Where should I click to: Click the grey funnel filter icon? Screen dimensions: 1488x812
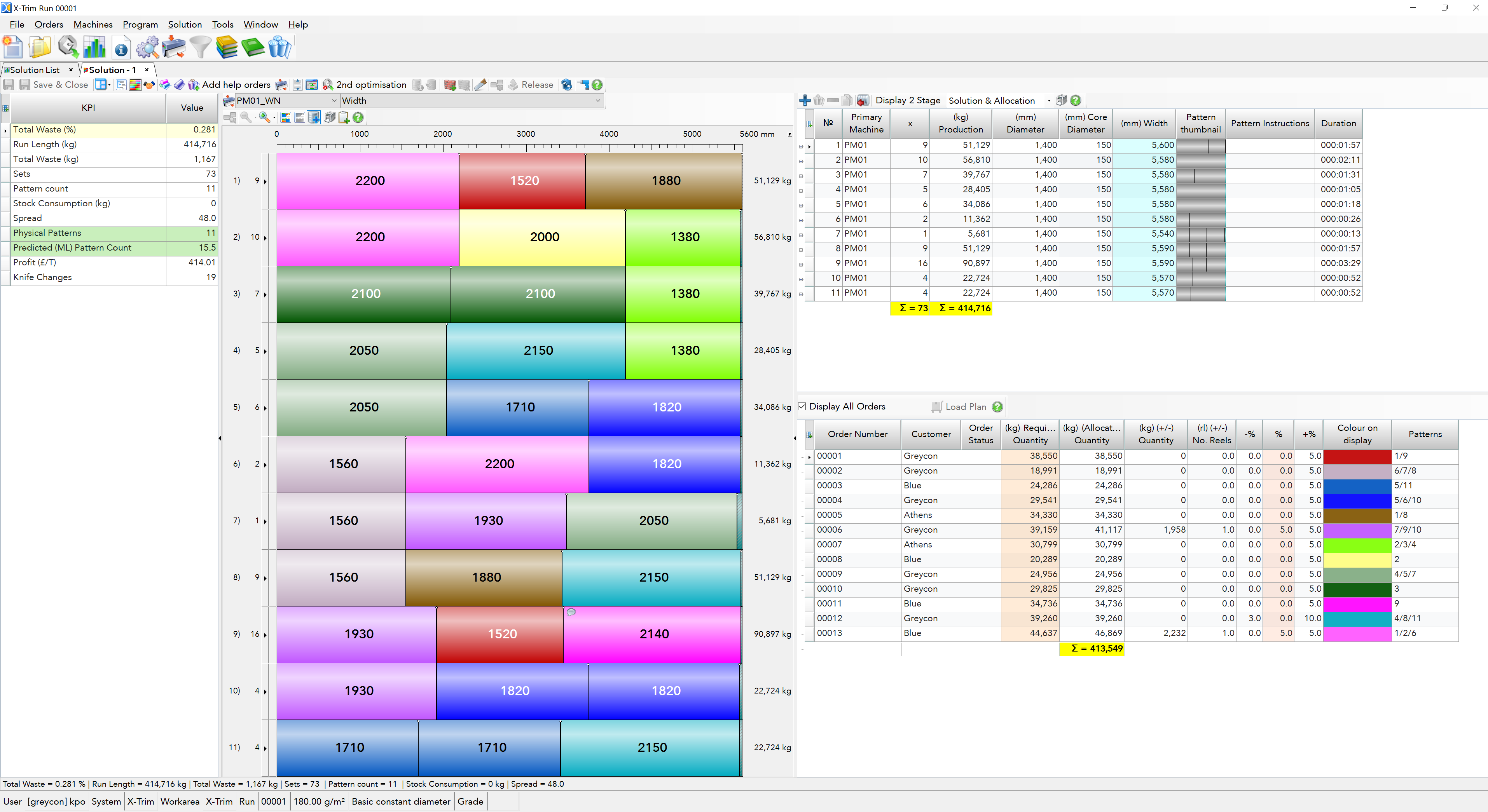click(x=201, y=47)
